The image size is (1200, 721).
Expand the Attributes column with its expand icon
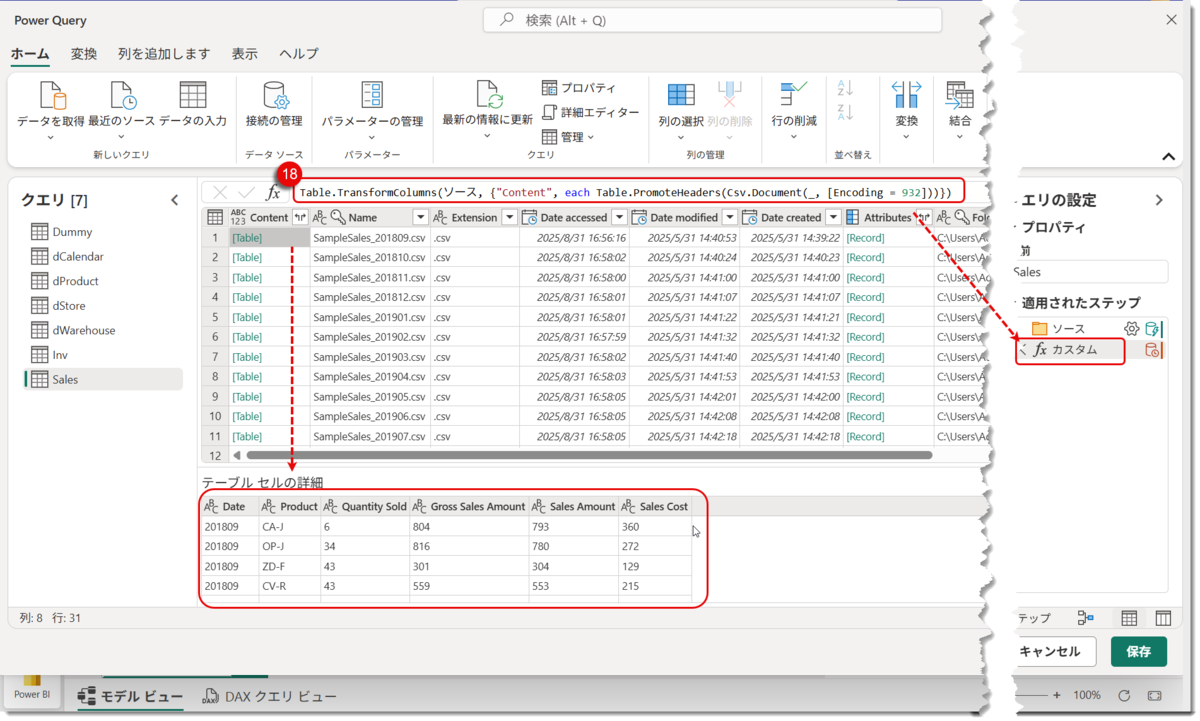point(923,217)
